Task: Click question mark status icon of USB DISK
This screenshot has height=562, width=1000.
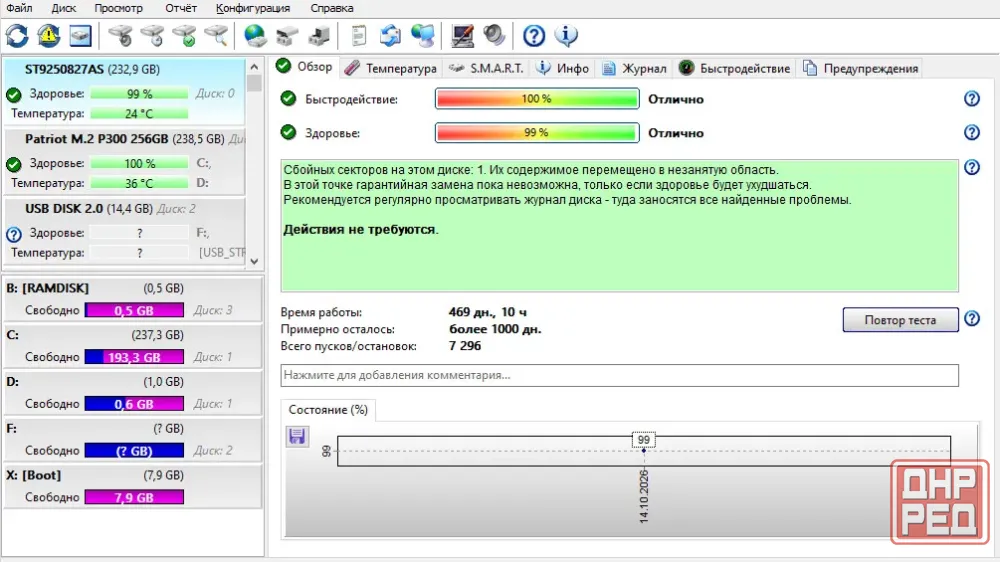Action: click(x=13, y=234)
